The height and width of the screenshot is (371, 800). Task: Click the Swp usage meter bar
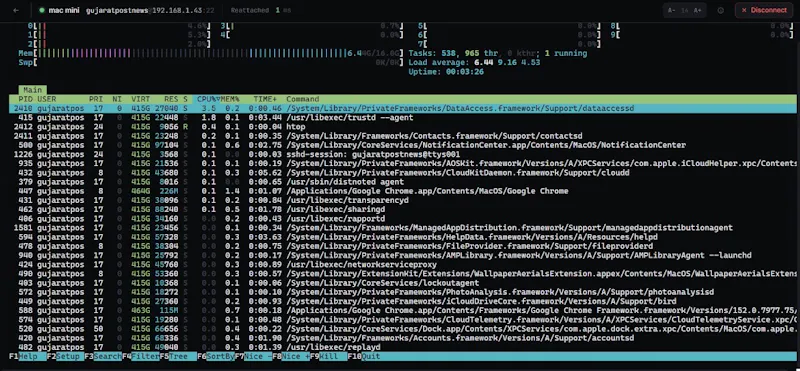[x=211, y=62]
